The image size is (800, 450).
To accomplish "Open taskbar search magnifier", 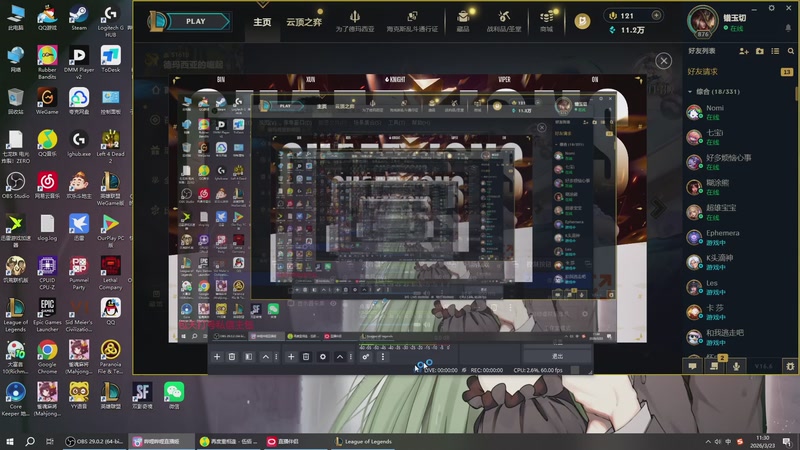I will (x=30, y=441).
